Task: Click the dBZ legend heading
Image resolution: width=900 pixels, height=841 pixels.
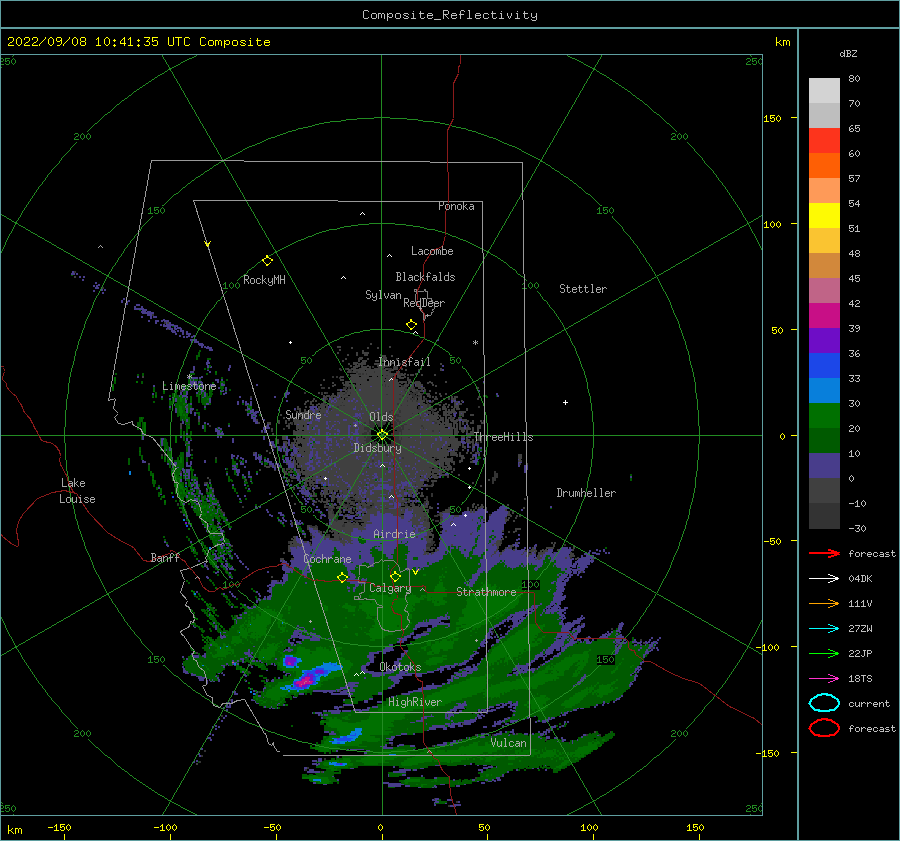Action: click(848, 53)
